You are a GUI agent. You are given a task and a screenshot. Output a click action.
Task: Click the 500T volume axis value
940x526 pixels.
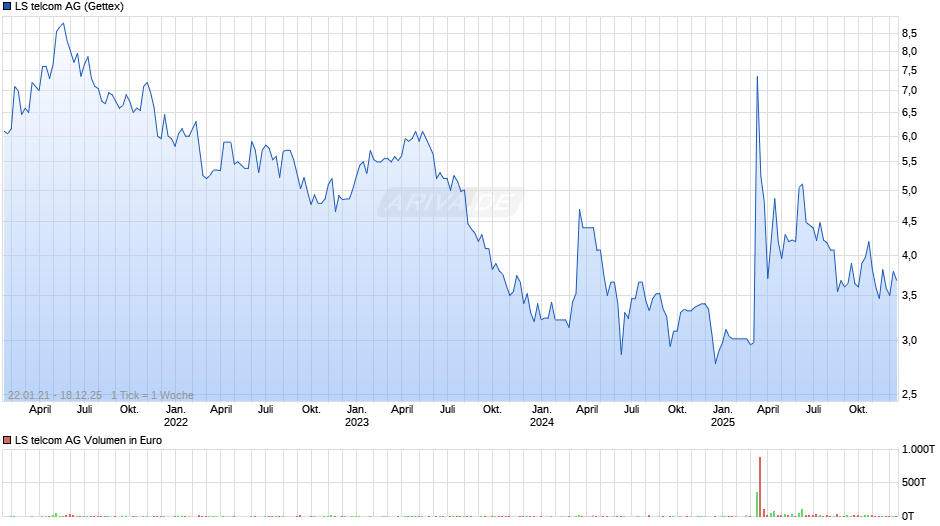[914, 482]
